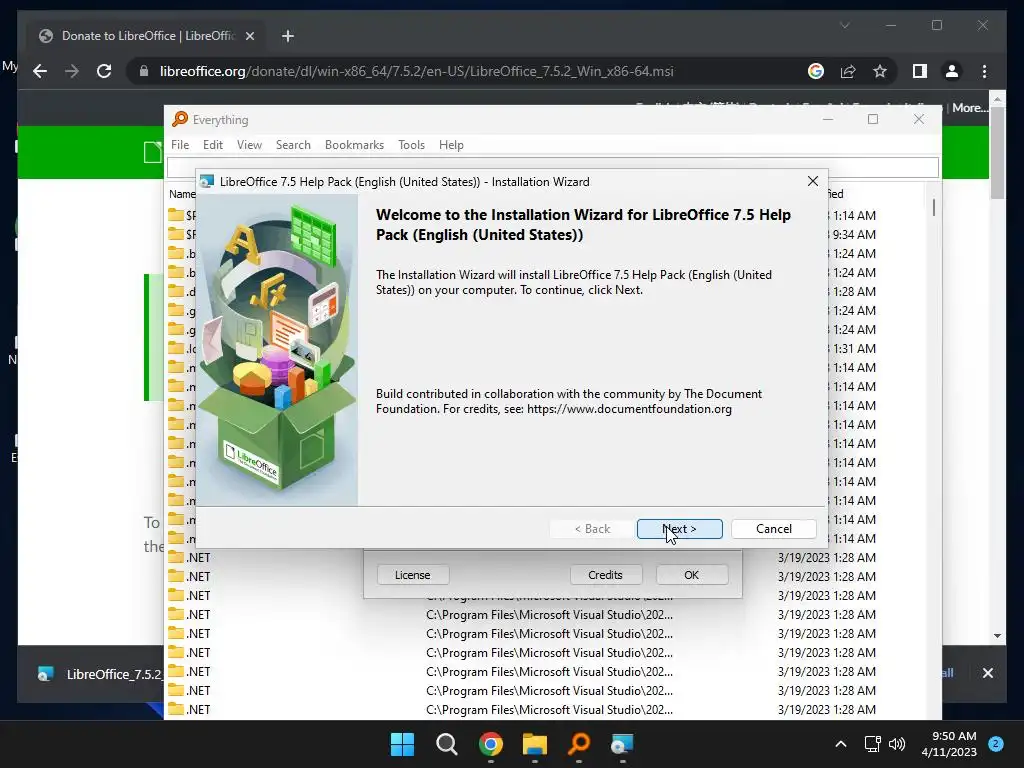Switch to the installer taskbar icon
Screen dimensions: 1024x768
622,744
